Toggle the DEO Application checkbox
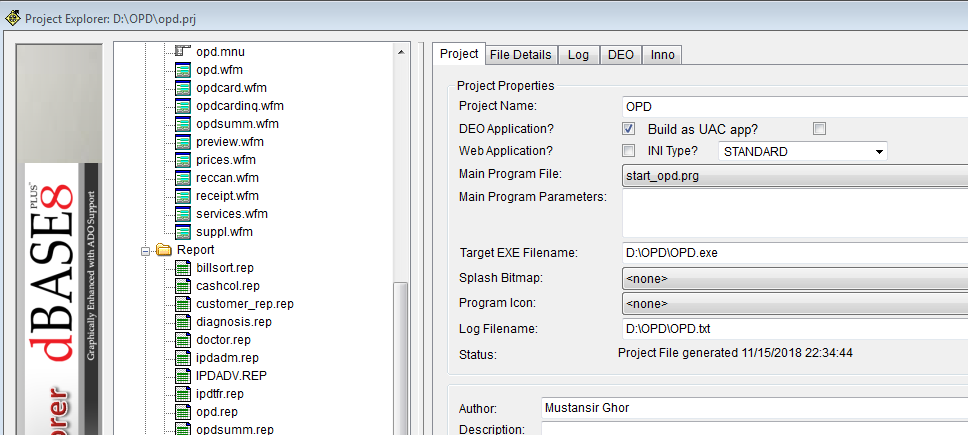The height and width of the screenshot is (435, 968). pos(628,129)
